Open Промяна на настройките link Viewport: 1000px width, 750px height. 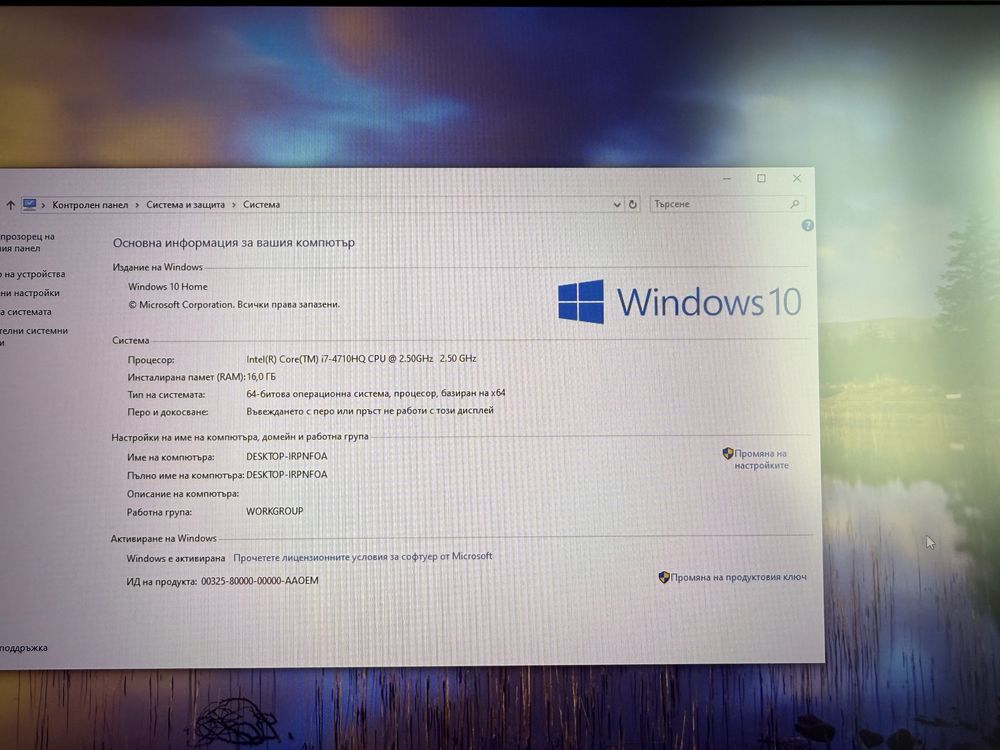point(761,459)
